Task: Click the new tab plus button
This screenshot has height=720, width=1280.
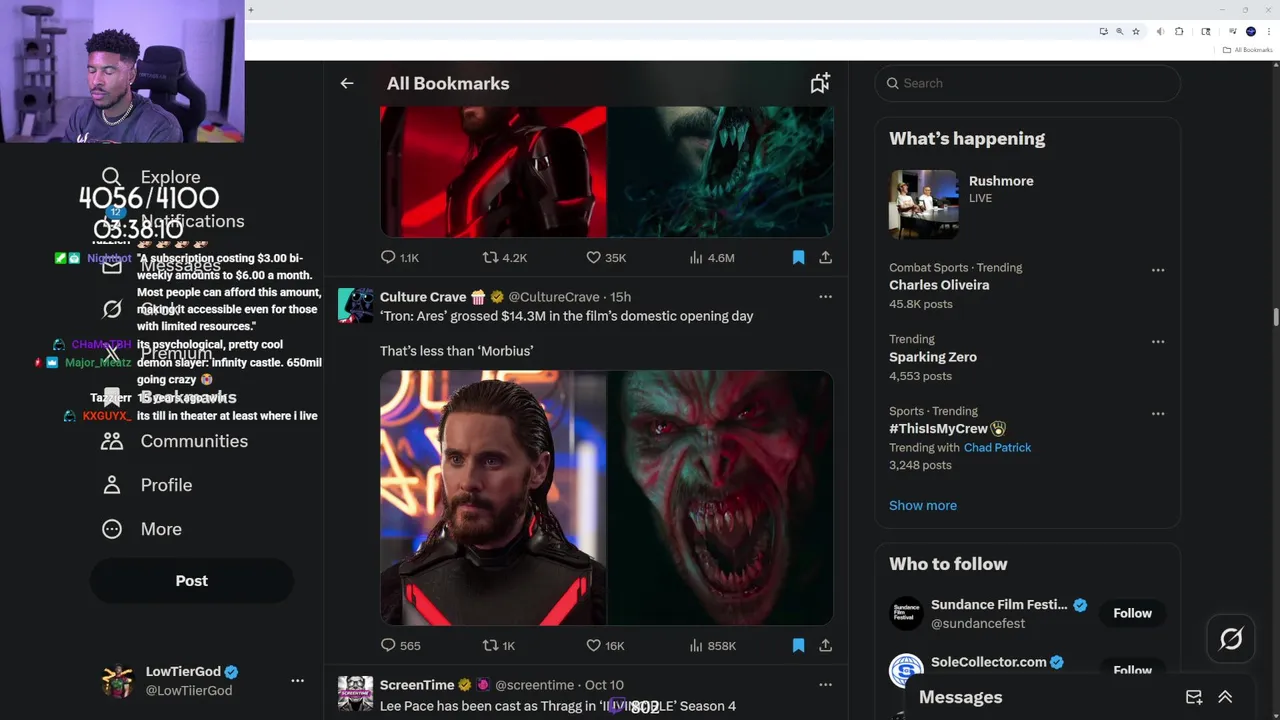Action: pos(250,10)
